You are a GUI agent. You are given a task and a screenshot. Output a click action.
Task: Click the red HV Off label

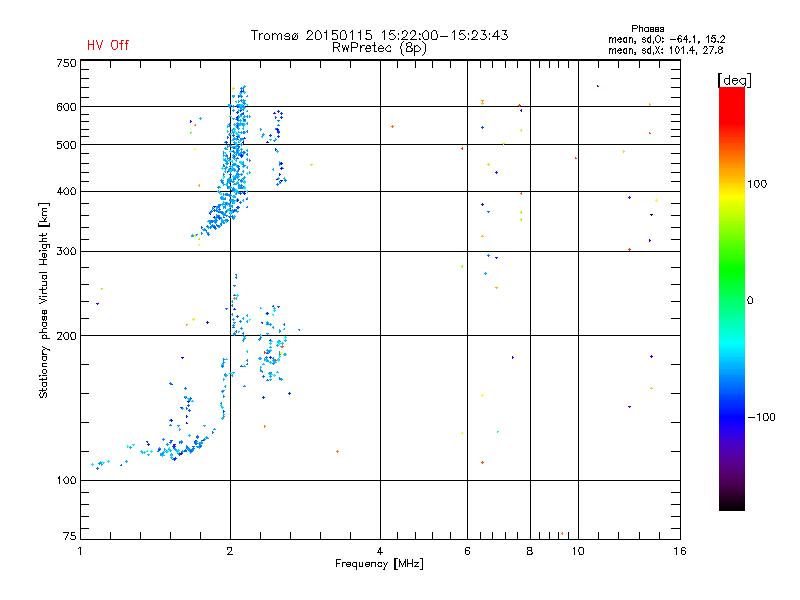tap(108, 45)
